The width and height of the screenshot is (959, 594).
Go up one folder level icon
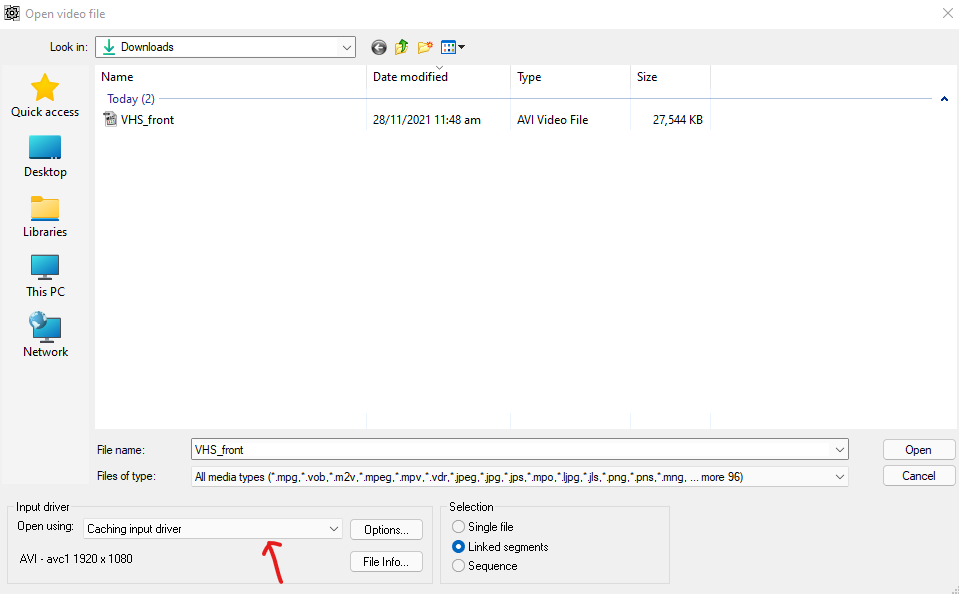pyautogui.click(x=401, y=47)
